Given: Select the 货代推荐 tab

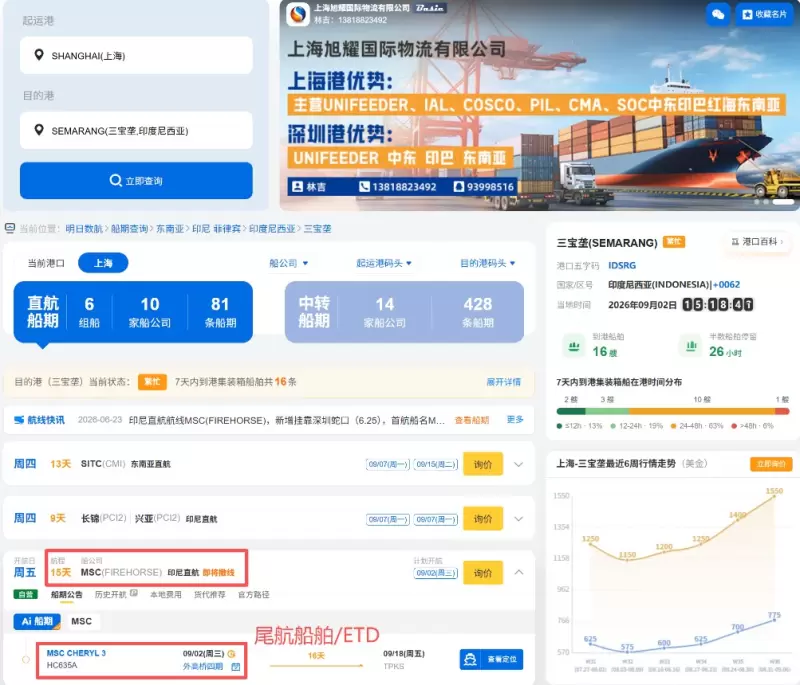Looking at the screenshot, I should pos(210,594).
